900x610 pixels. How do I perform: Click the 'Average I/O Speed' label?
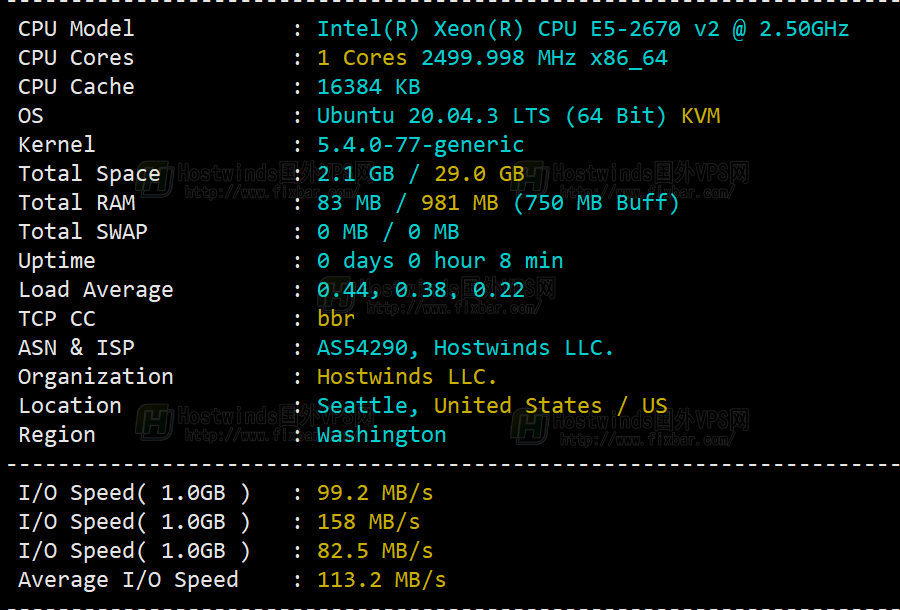(129, 580)
